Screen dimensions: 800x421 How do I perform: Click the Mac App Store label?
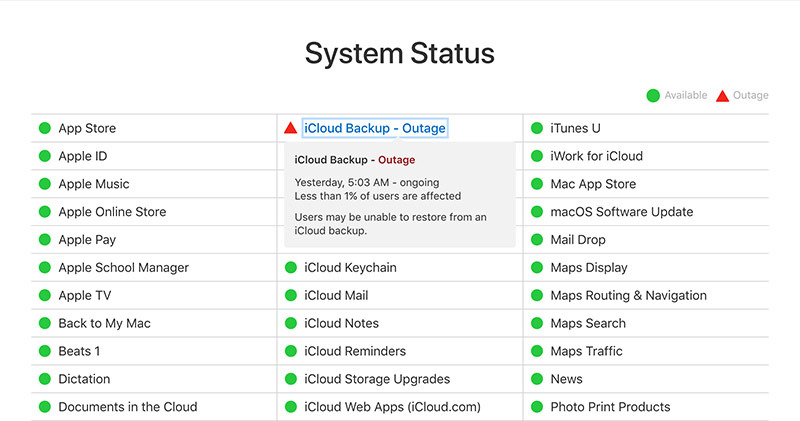[x=593, y=184]
